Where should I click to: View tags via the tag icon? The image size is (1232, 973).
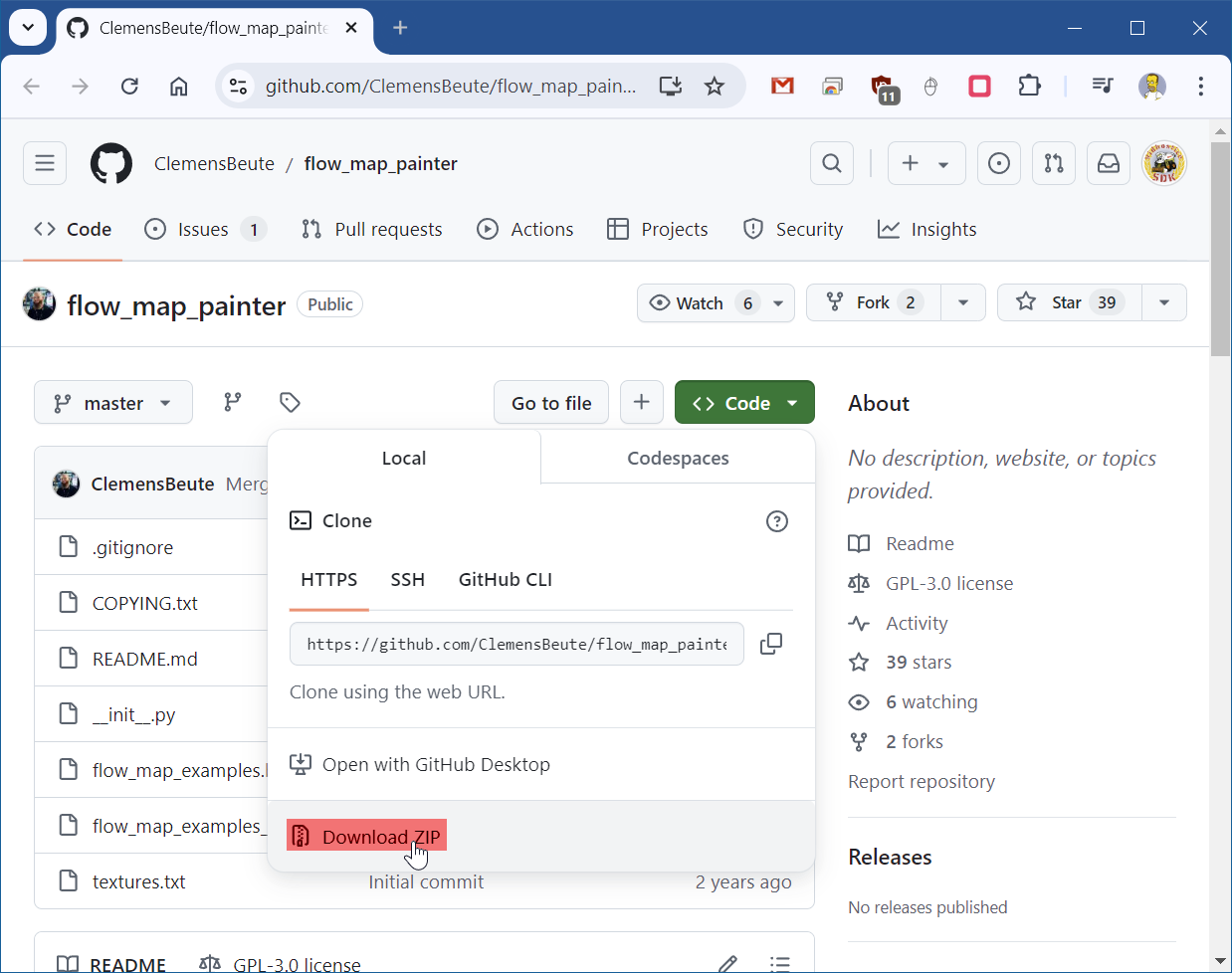point(290,402)
